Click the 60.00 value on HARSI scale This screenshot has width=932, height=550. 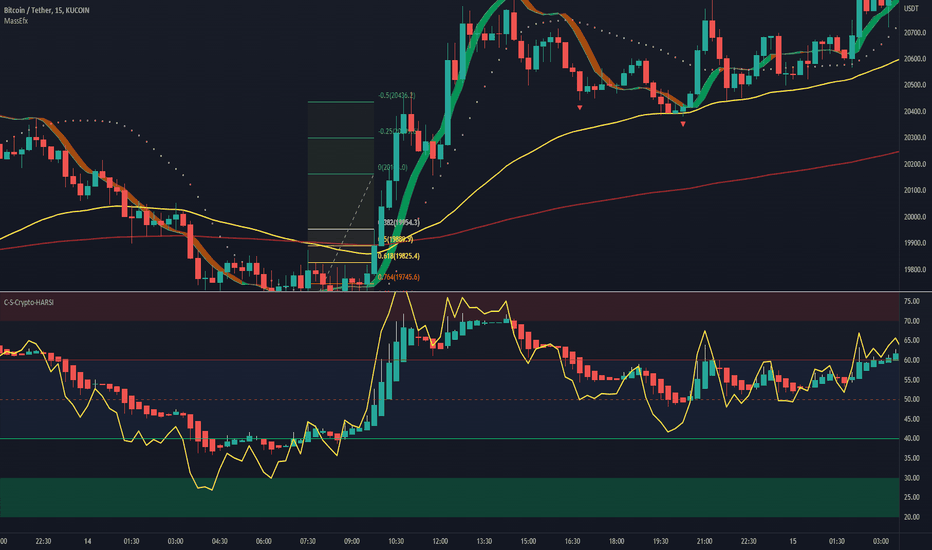click(912, 360)
